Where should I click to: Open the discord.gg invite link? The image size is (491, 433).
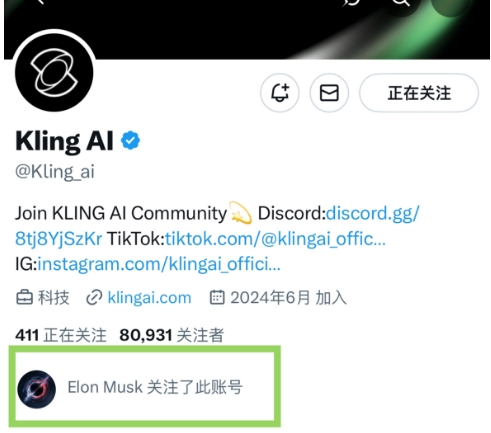217,226
